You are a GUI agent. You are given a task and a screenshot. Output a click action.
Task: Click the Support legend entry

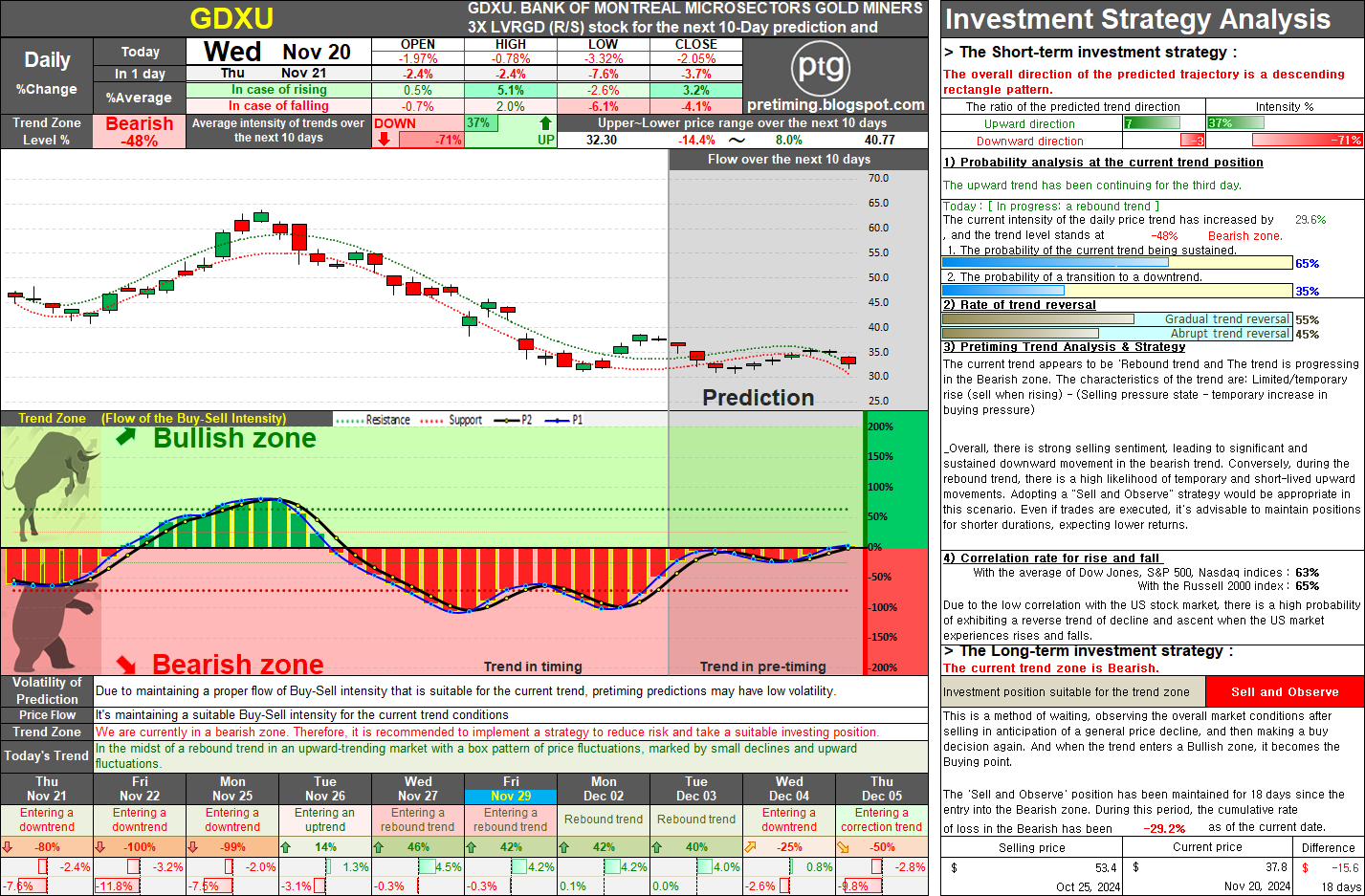[451, 420]
